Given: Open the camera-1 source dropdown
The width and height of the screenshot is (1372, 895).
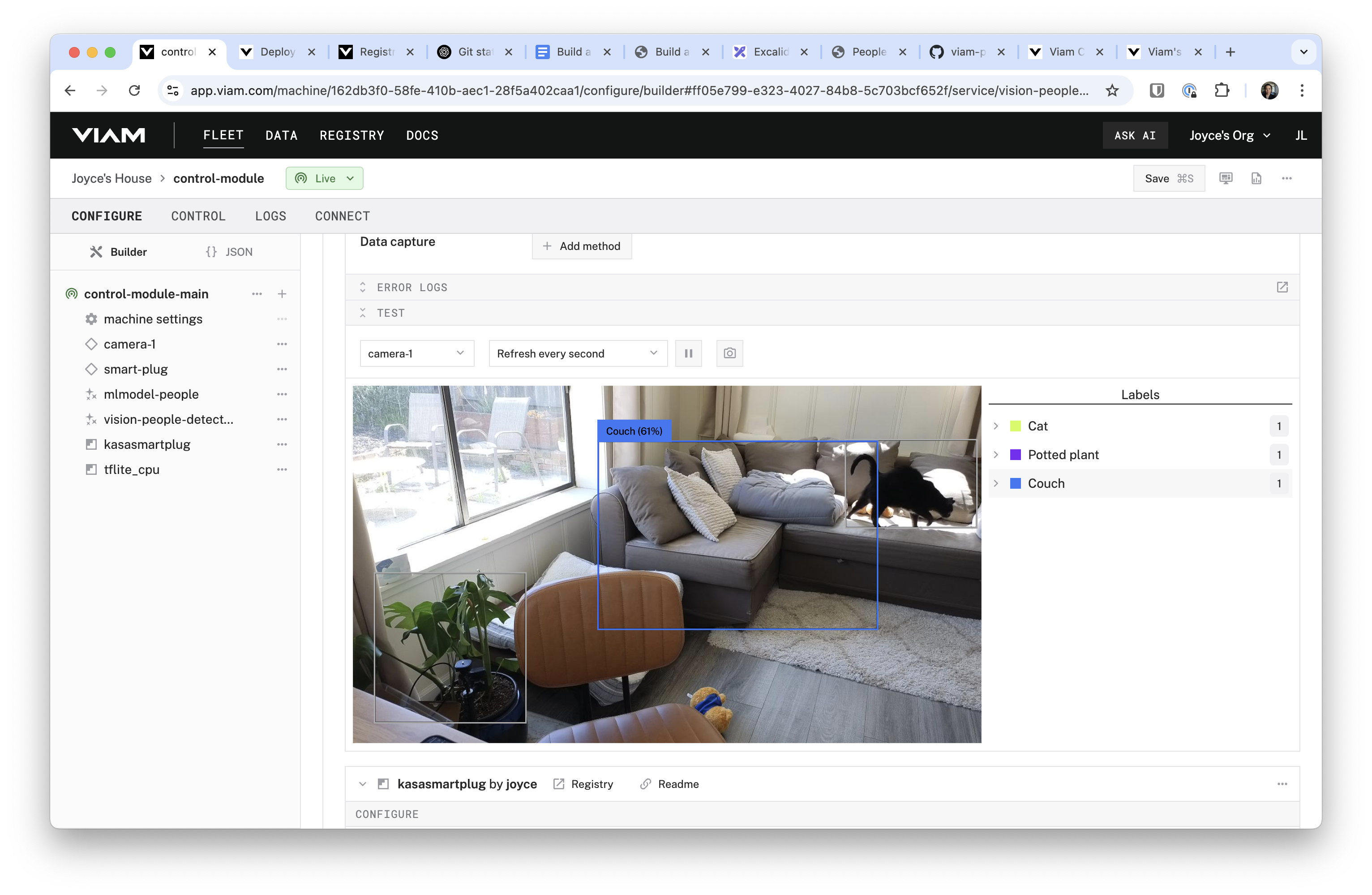Looking at the screenshot, I should point(417,353).
